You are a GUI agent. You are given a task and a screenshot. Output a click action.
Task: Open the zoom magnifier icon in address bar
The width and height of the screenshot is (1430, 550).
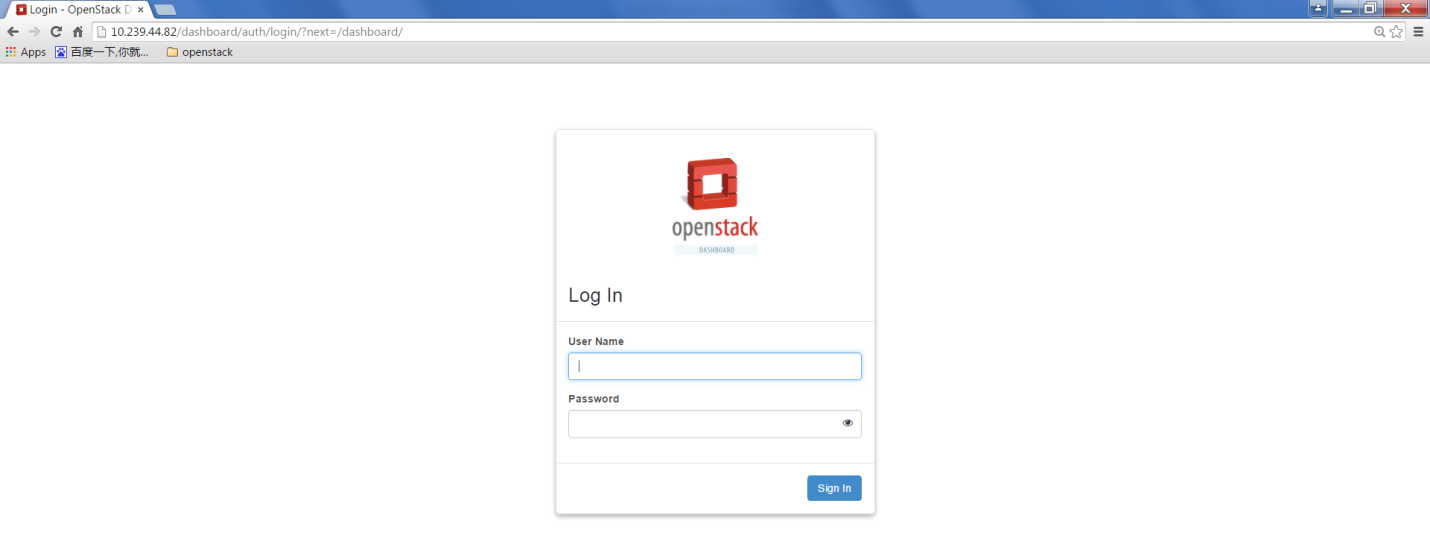1379,32
